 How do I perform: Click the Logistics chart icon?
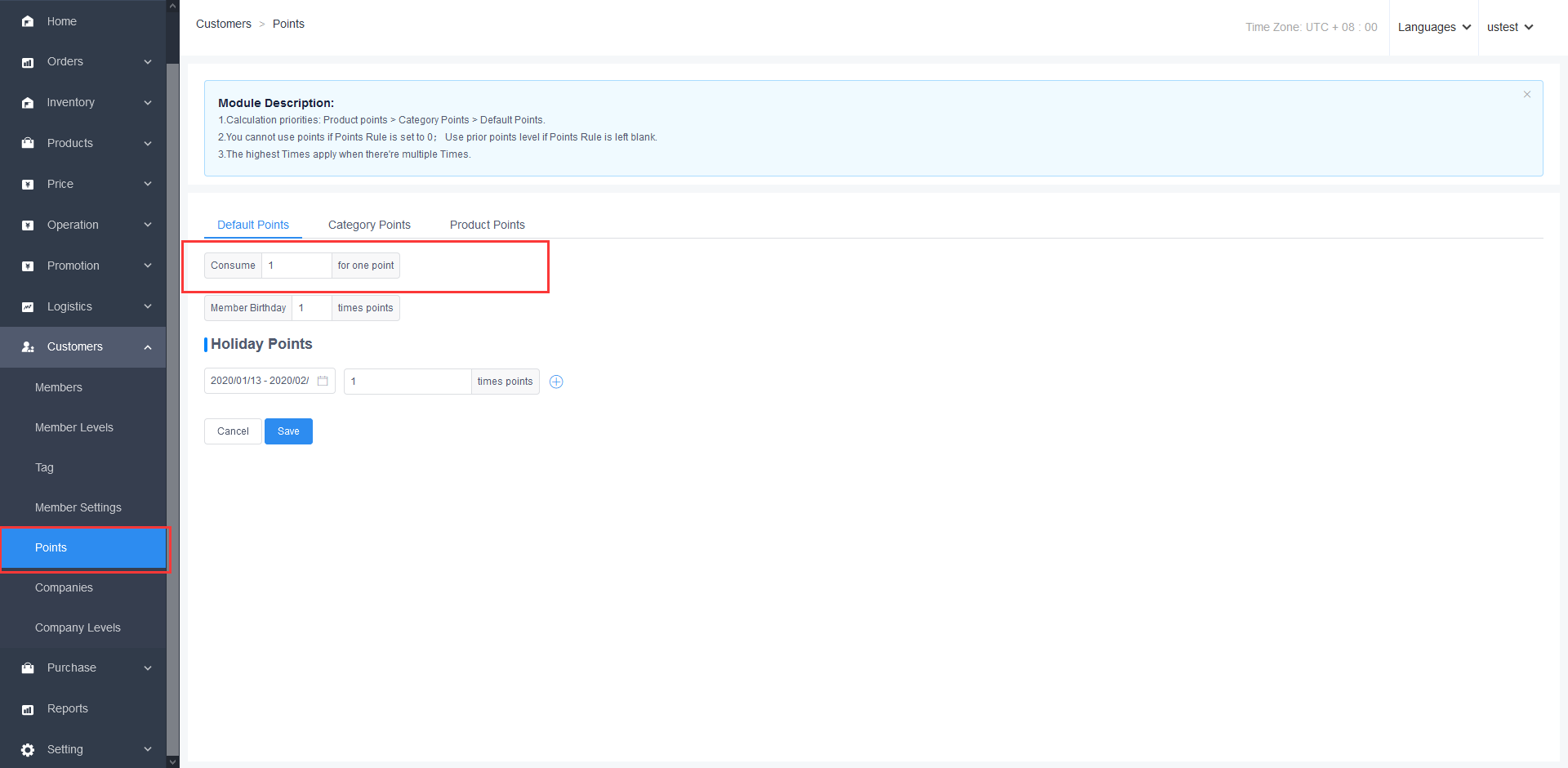(28, 307)
